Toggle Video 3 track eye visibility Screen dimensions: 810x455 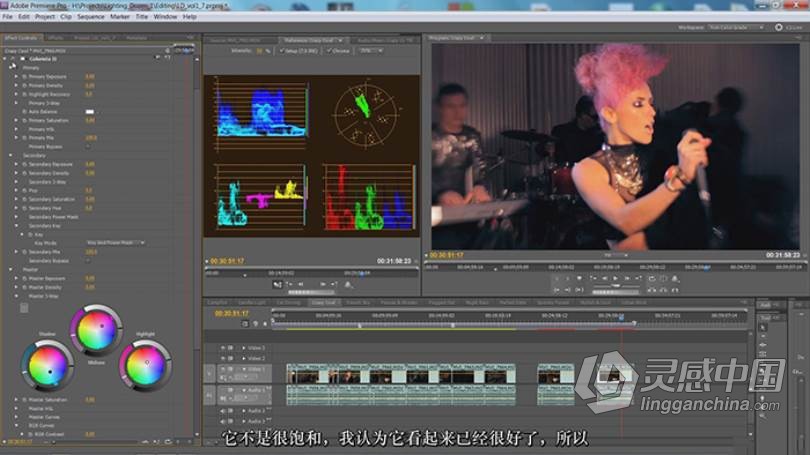tap(223, 347)
